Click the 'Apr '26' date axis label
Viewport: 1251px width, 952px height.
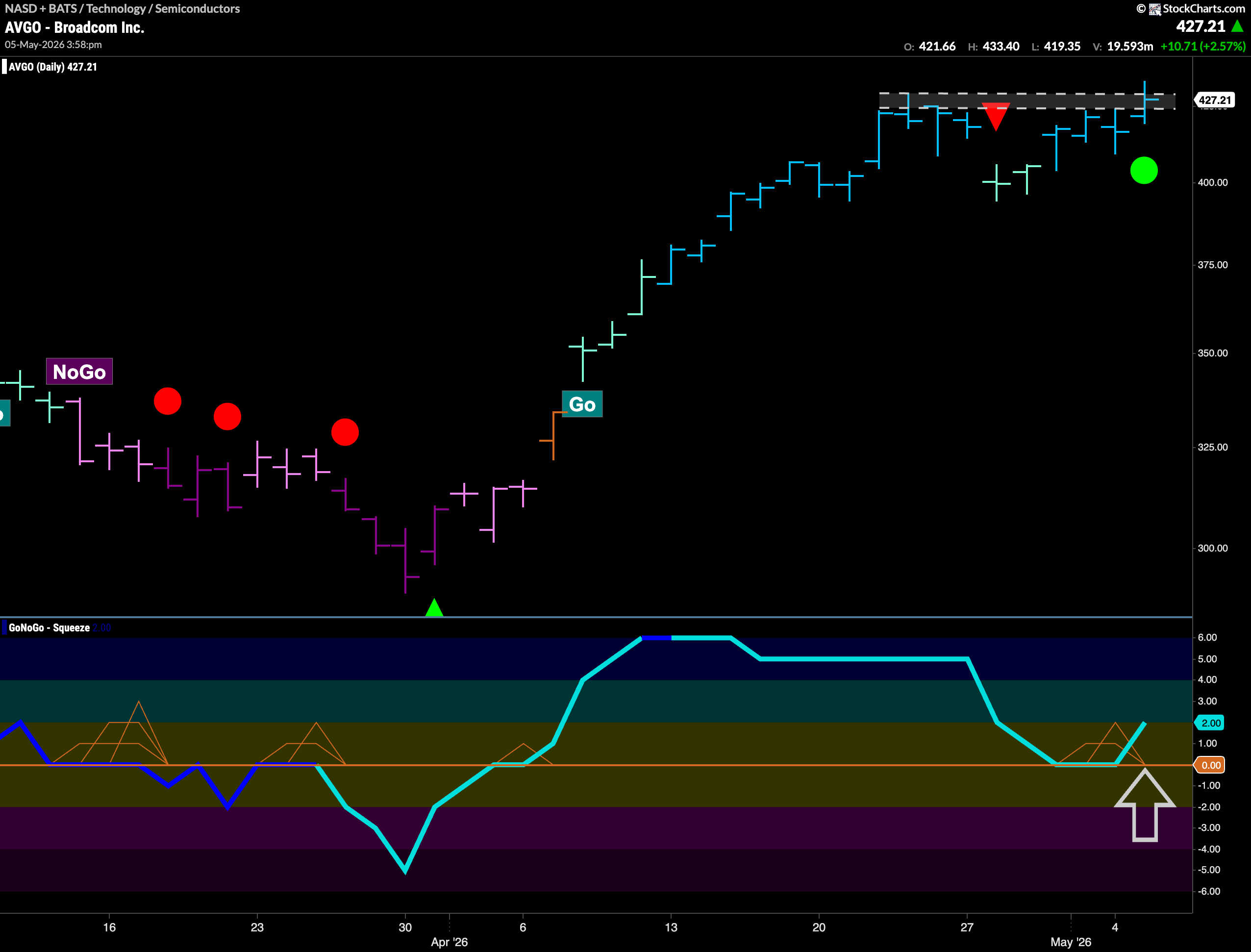tap(450, 942)
